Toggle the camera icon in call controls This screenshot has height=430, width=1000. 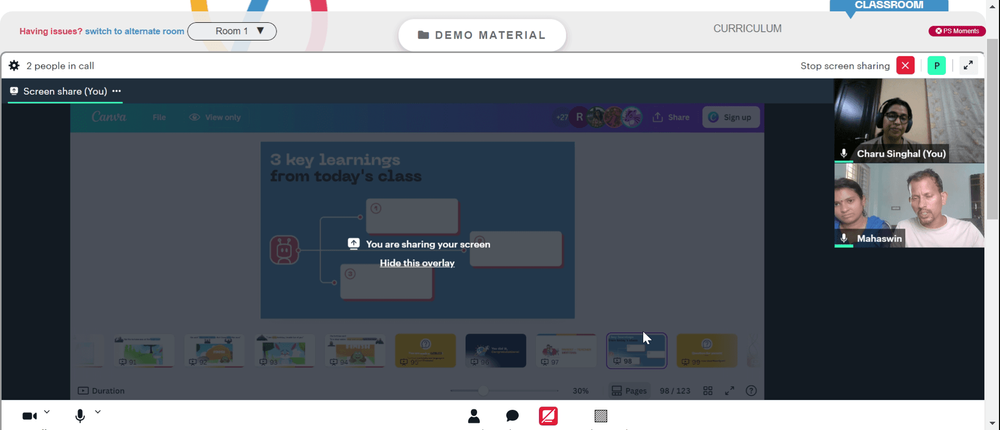29,416
